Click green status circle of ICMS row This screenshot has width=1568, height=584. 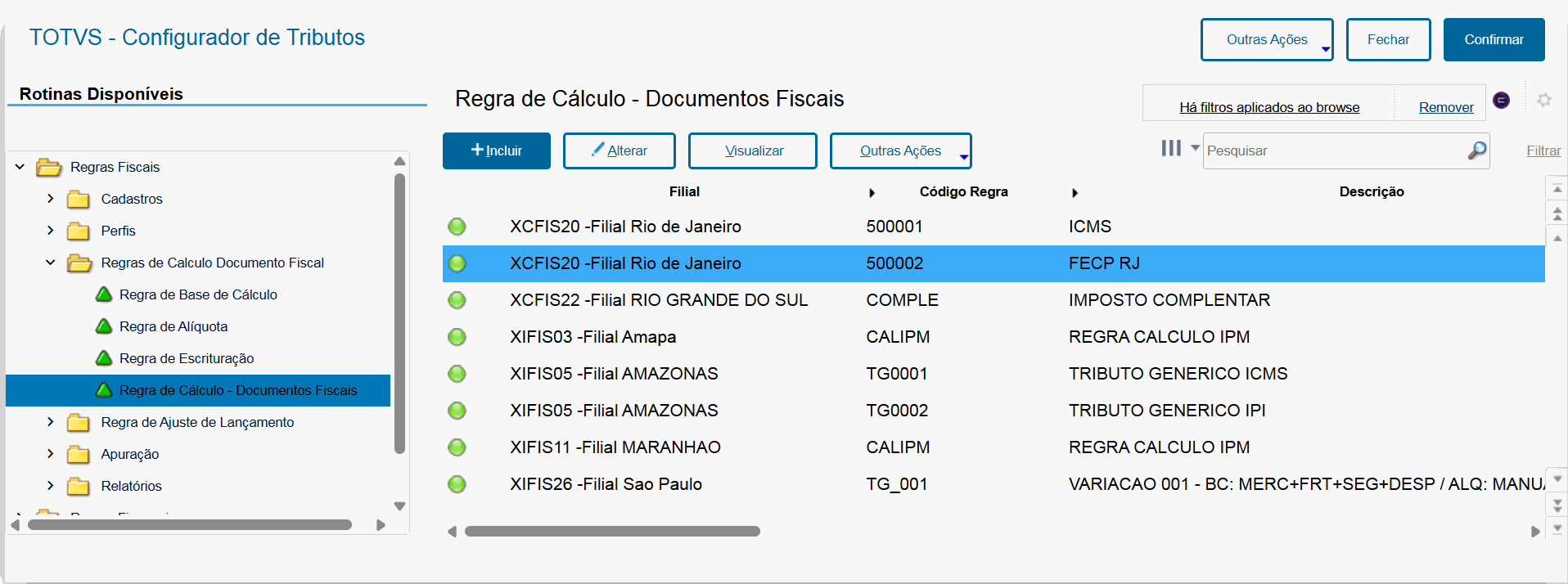pos(457,227)
